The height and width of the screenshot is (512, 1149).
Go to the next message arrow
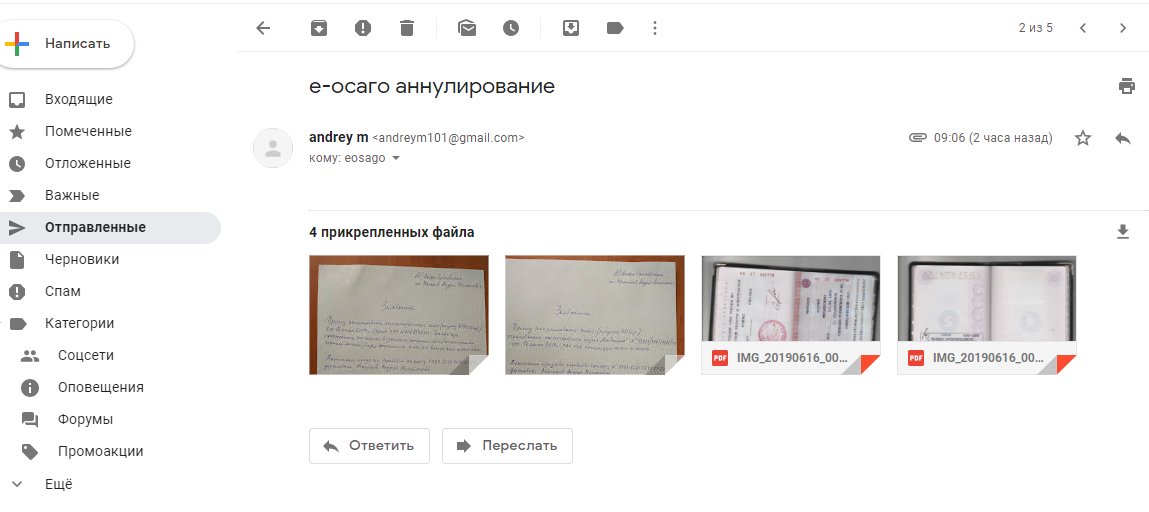(x=1123, y=28)
